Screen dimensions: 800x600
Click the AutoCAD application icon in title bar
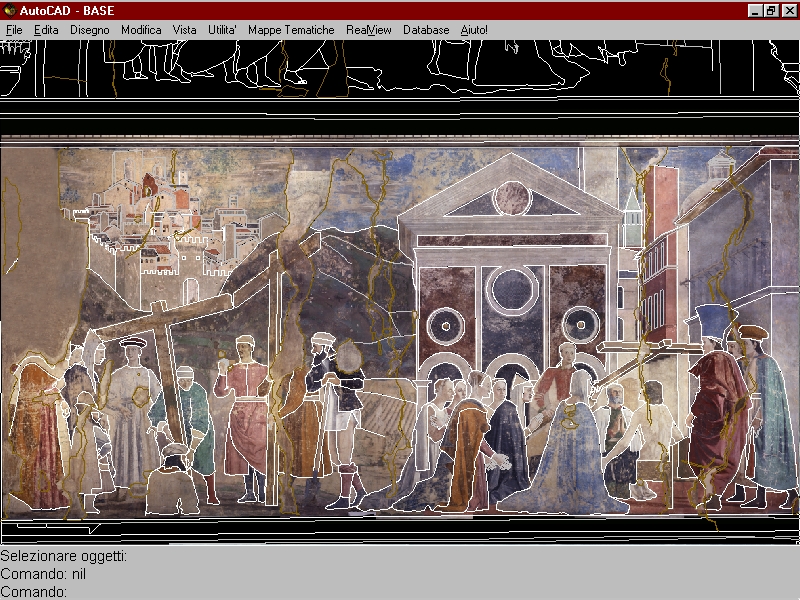[9, 10]
